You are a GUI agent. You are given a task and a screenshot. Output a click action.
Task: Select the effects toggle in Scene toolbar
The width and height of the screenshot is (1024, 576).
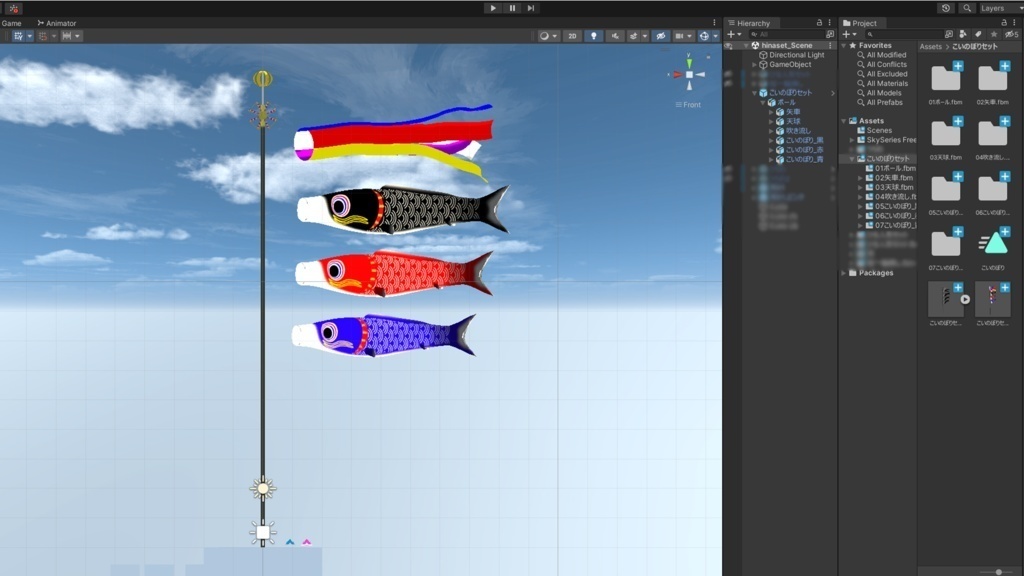pyautogui.click(x=633, y=36)
